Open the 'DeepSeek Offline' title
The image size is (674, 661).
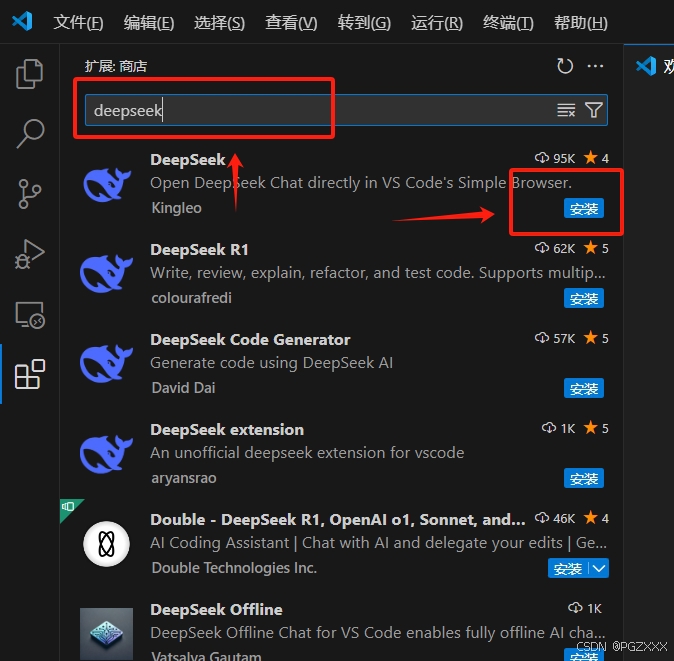point(216,609)
